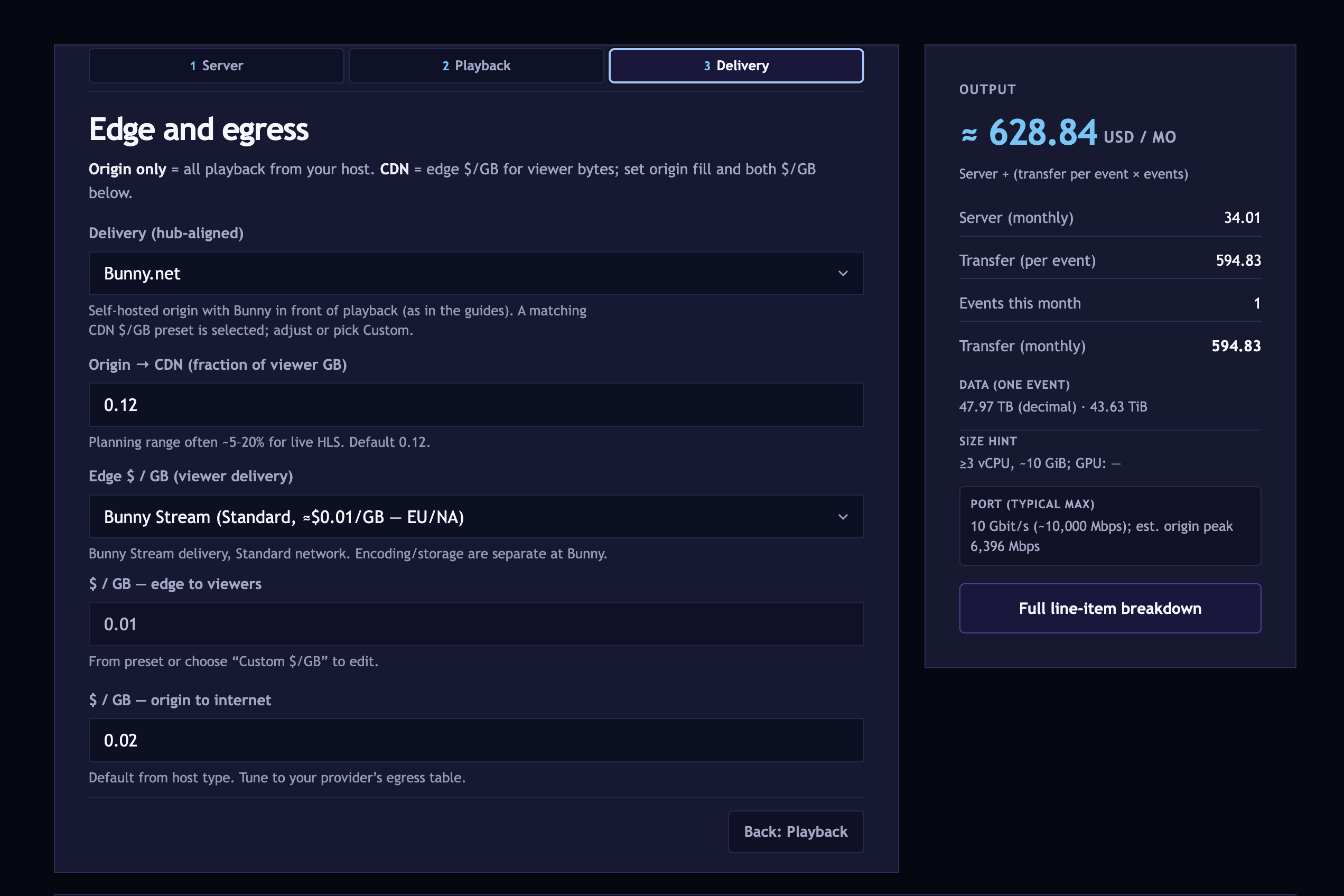Select the Delivery tab
Image resolution: width=1344 pixels, height=896 pixels.
tap(736, 65)
